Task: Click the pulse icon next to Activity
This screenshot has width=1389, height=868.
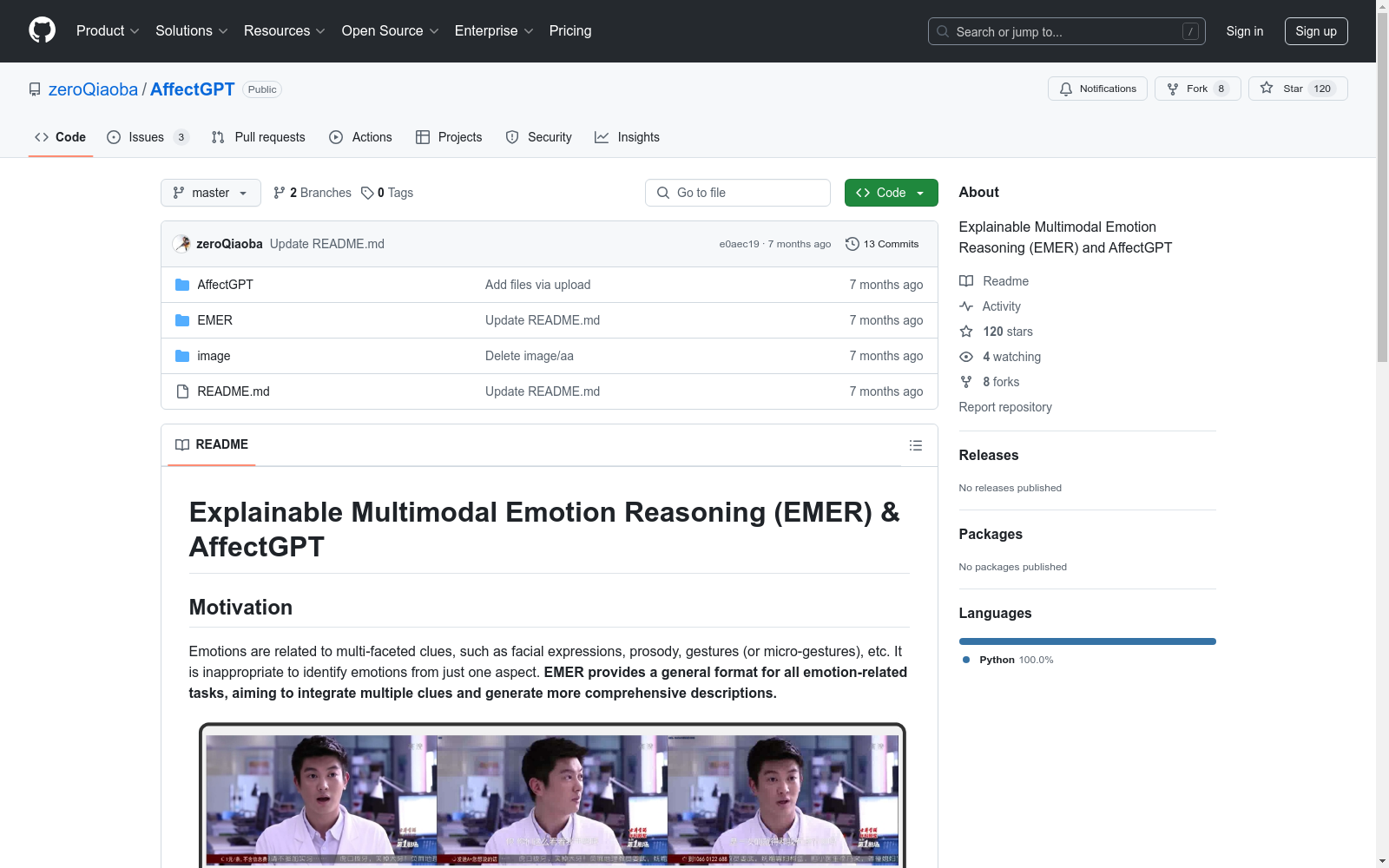Action: (966, 306)
